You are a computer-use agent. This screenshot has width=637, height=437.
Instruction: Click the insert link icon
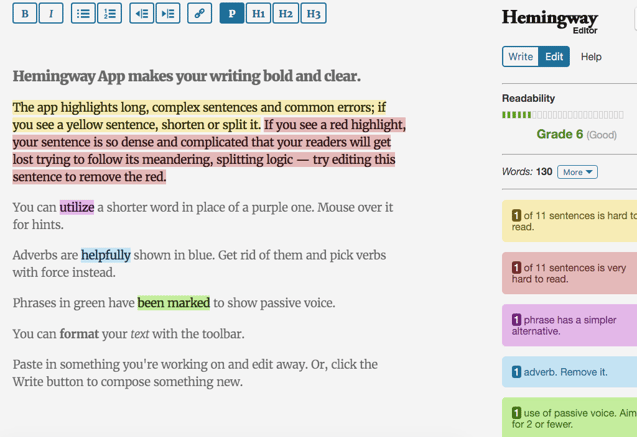tap(200, 14)
